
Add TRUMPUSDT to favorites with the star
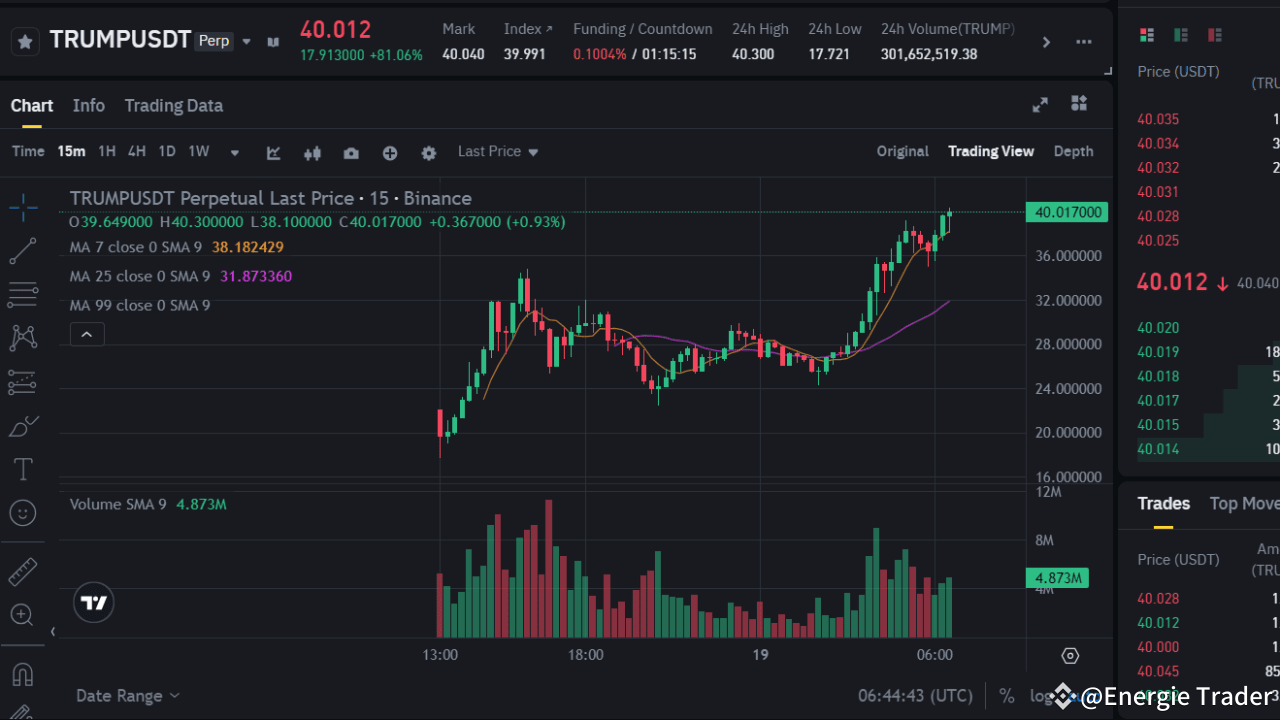pyautogui.click(x=25, y=41)
